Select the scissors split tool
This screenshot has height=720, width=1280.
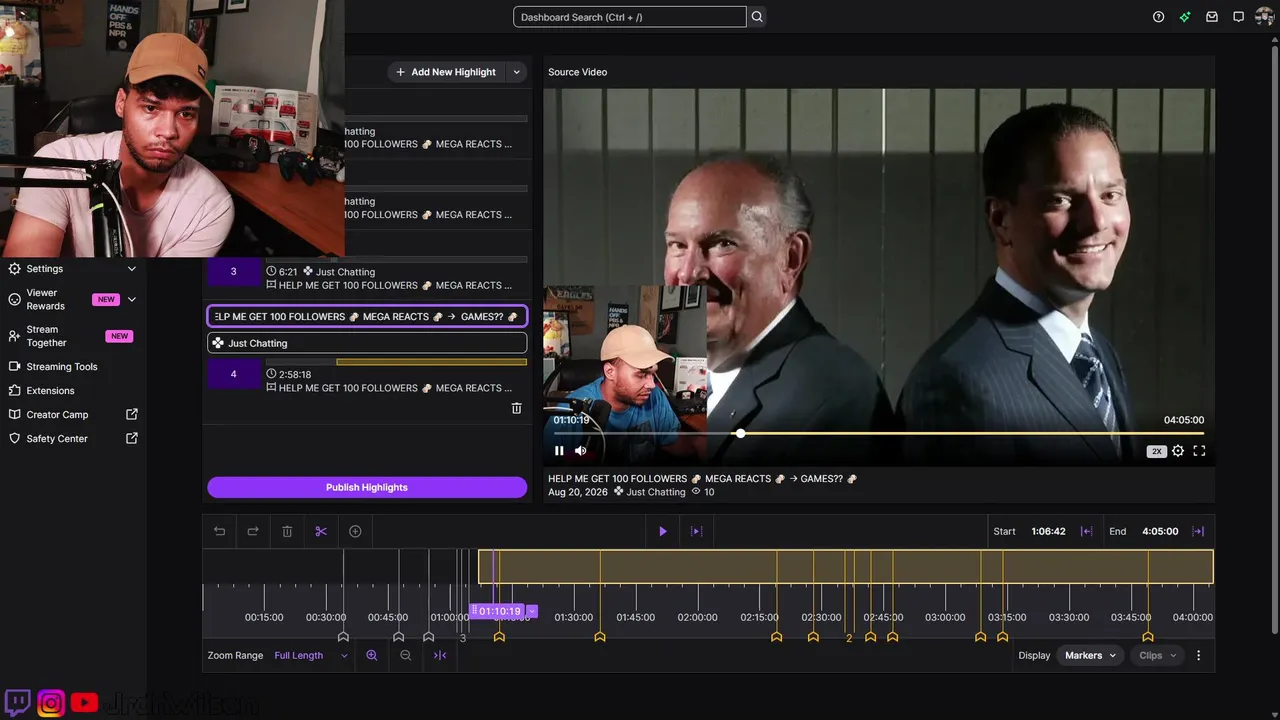coord(321,531)
